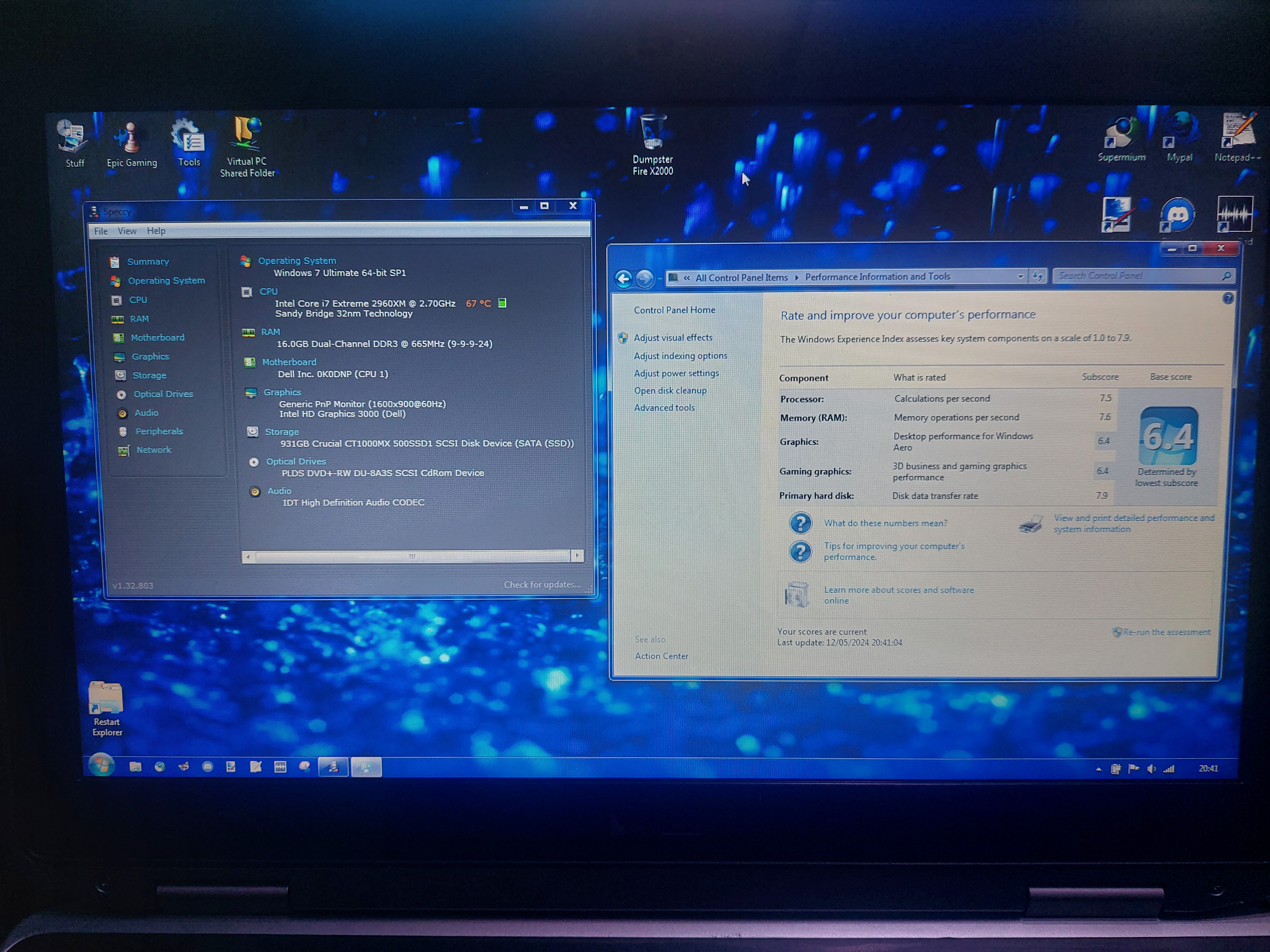This screenshot has width=1270, height=952.
Task: Click the CPU heading in summary pane
Action: [x=268, y=292]
